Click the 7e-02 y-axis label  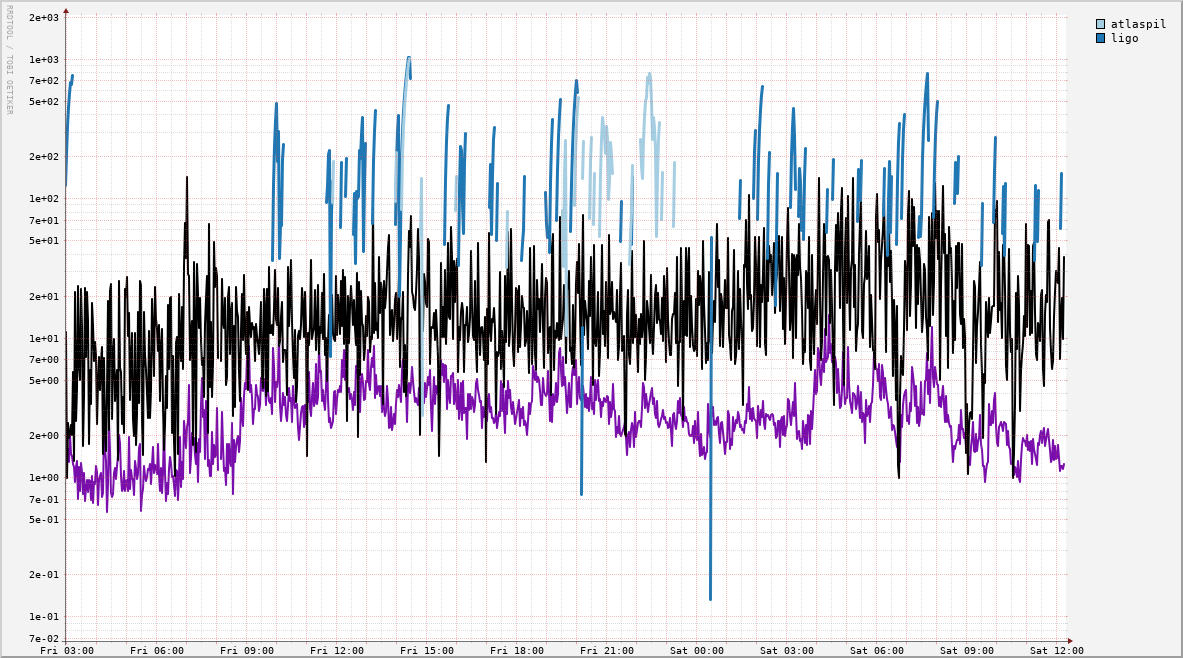pyautogui.click(x=44, y=639)
